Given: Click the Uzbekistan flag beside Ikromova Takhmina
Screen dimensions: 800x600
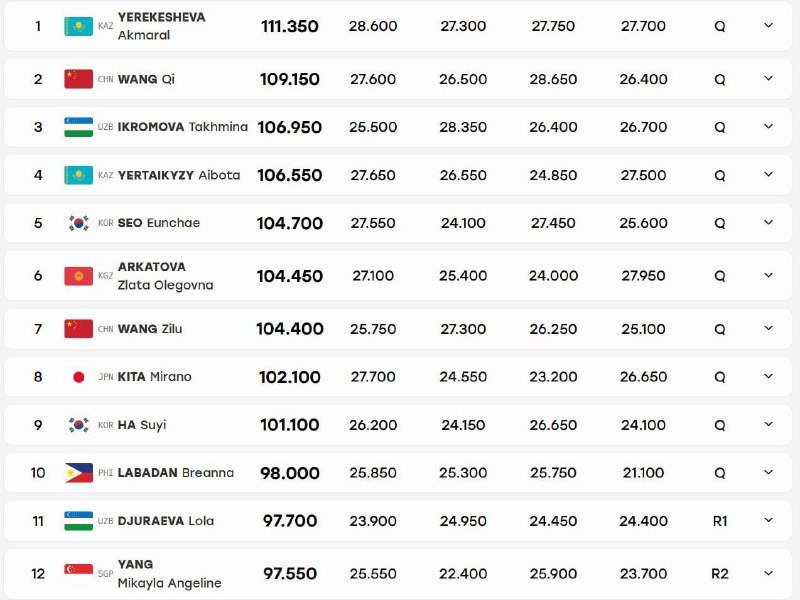Looking at the screenshot, I should pos(79,127).
